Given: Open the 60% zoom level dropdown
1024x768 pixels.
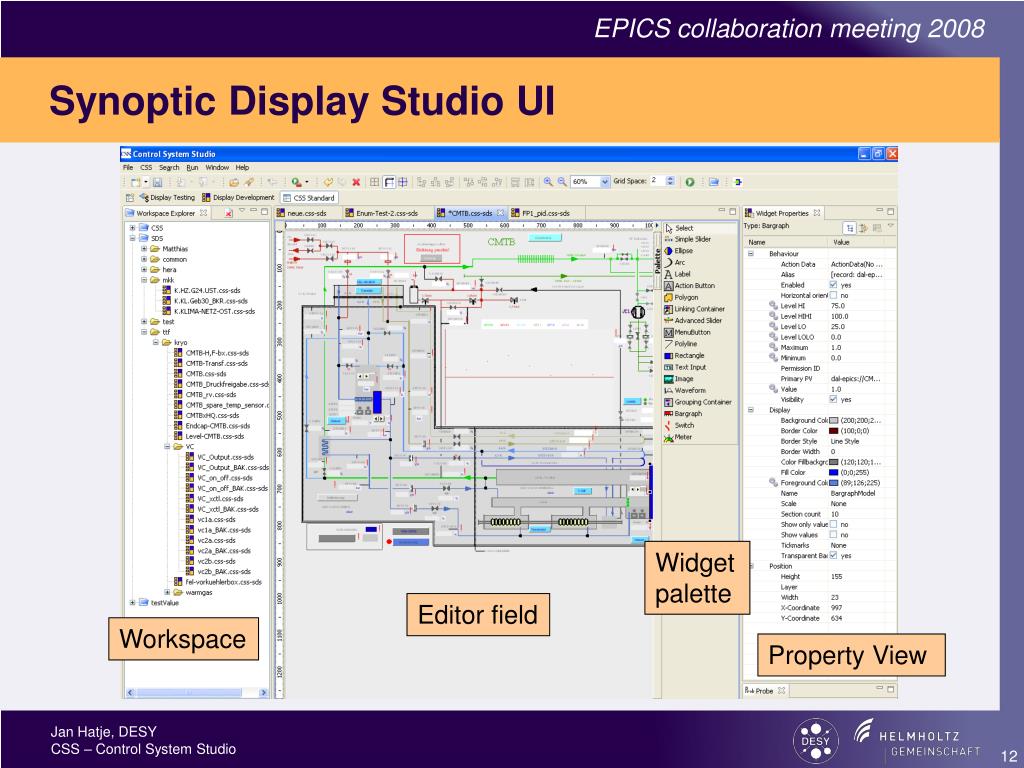Looking at the screenshot, I should pyautogui.click(x=605, y=182).
